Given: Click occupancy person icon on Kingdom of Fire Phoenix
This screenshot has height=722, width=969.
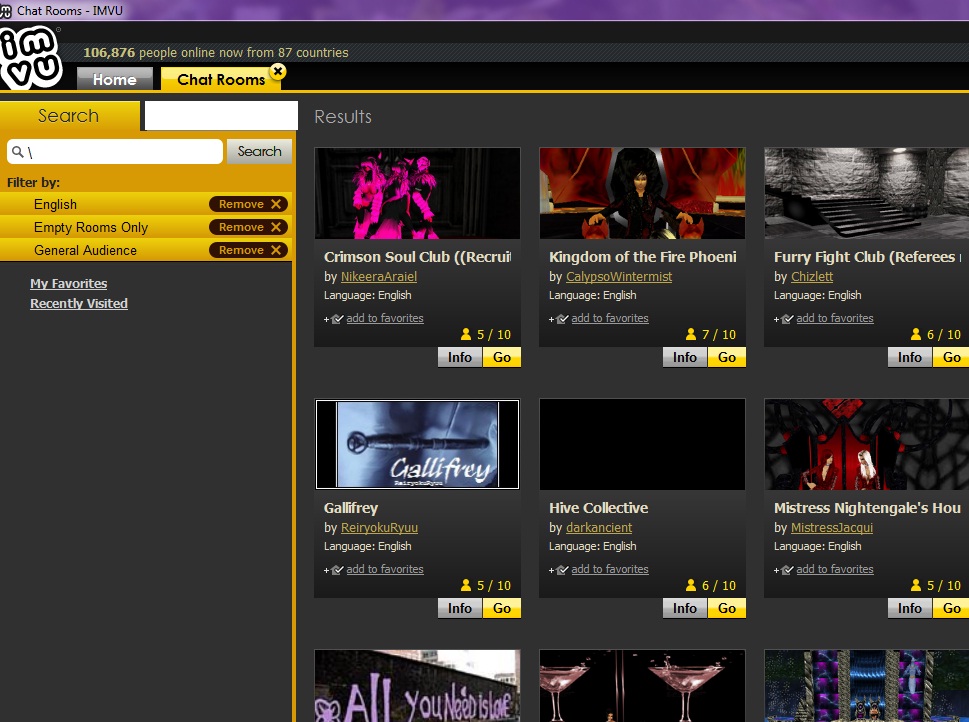Looking at the screenshot, I should tap(691, 335).
